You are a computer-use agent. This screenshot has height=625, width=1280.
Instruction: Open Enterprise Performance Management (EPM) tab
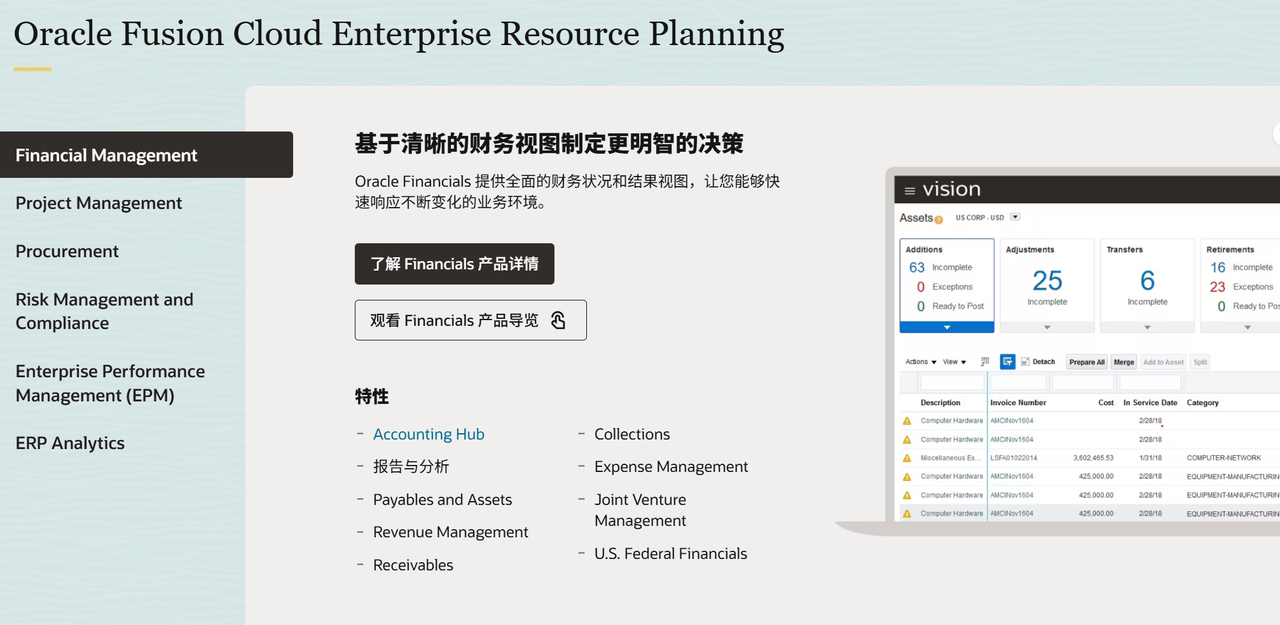[x=110, y=383]
